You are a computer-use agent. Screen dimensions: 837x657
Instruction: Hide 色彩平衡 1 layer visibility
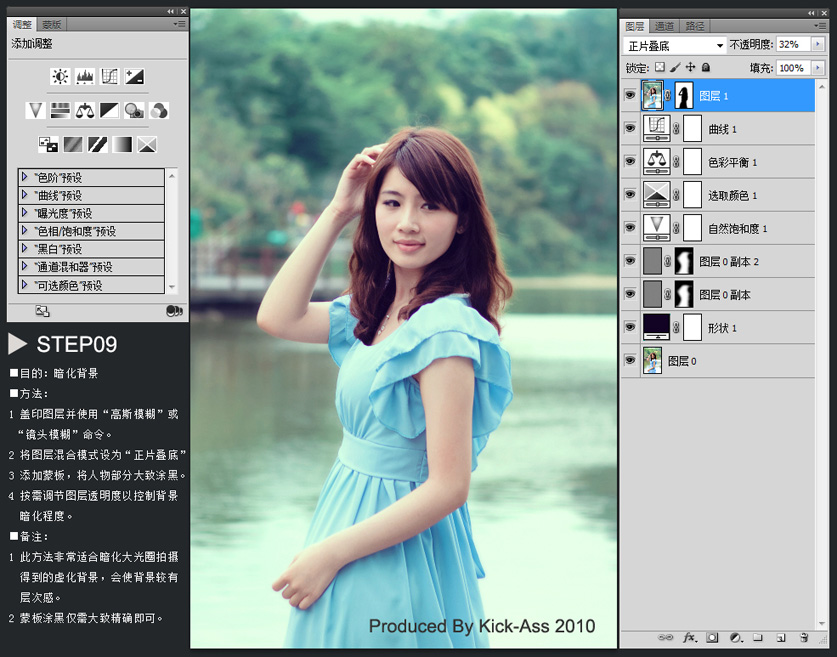point(630,161)
